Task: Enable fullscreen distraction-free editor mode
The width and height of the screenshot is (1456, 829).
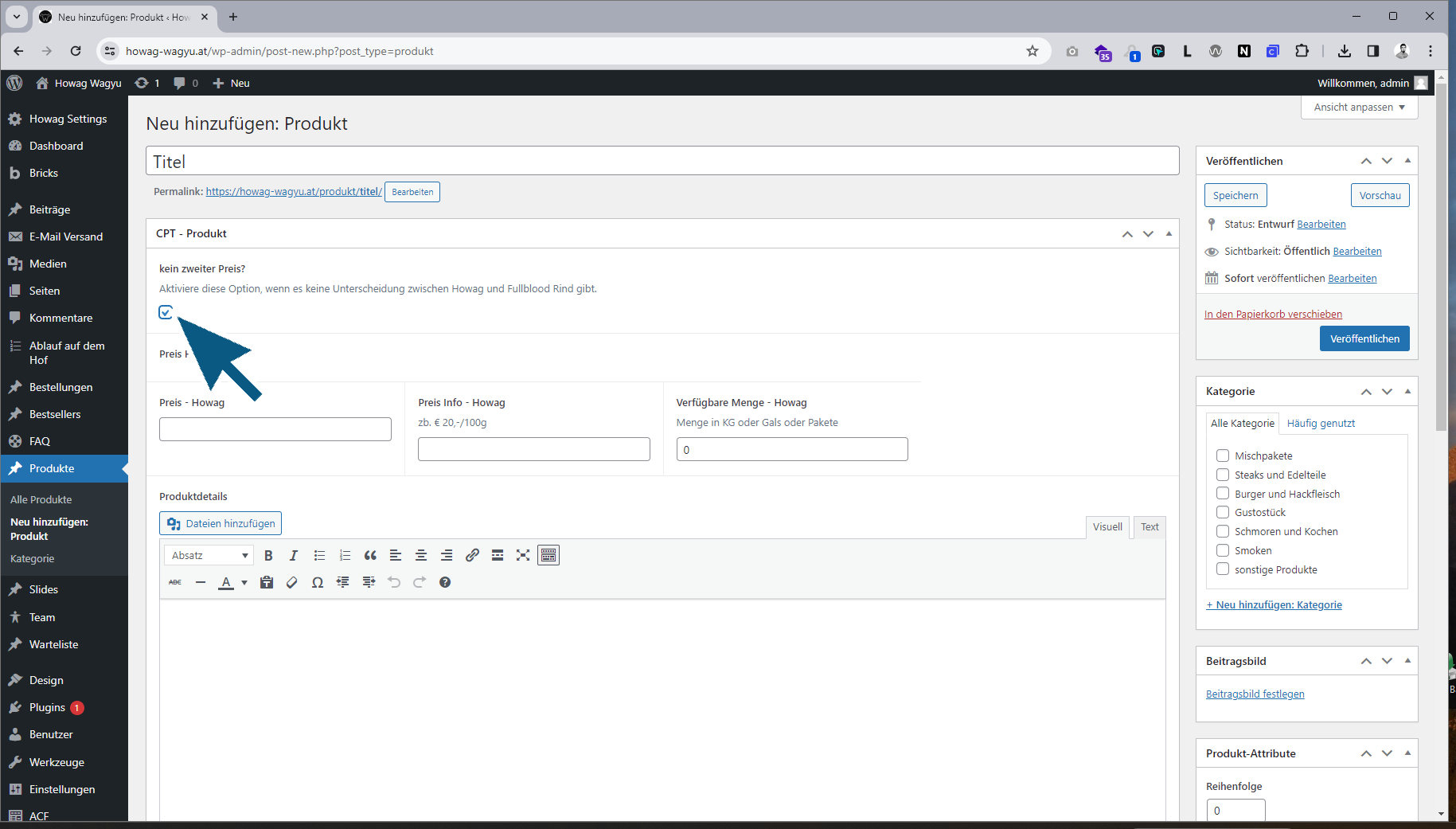Action: tap(523, 555)
